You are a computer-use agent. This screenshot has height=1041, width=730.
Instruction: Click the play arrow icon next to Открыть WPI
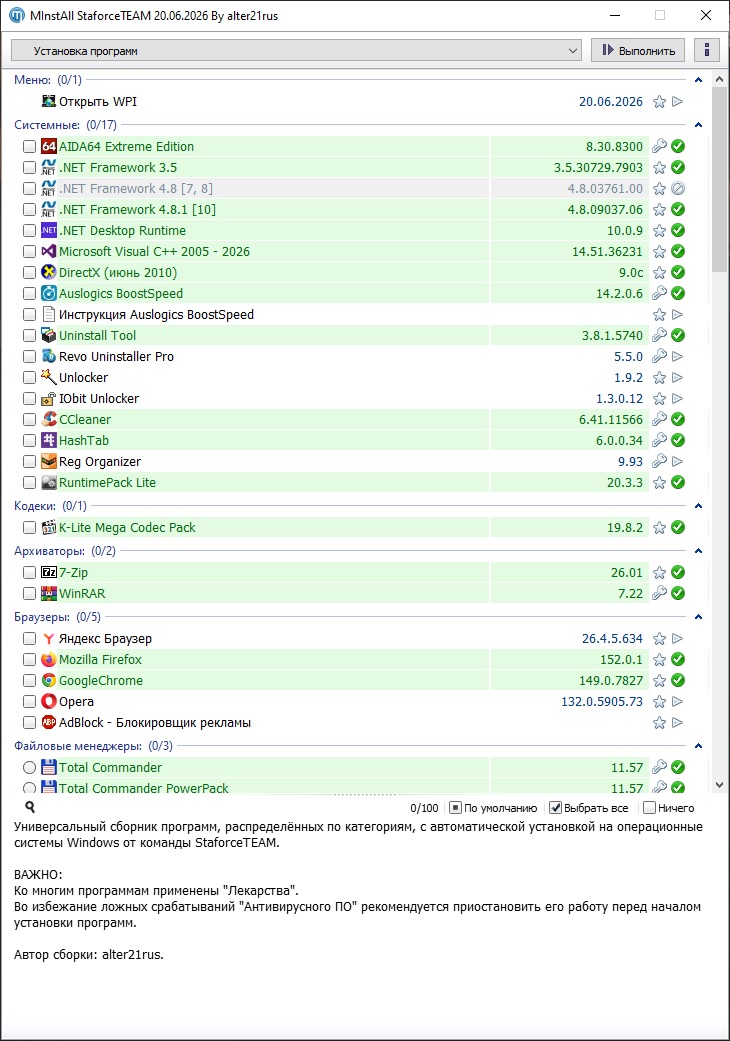tap(678, 102)
